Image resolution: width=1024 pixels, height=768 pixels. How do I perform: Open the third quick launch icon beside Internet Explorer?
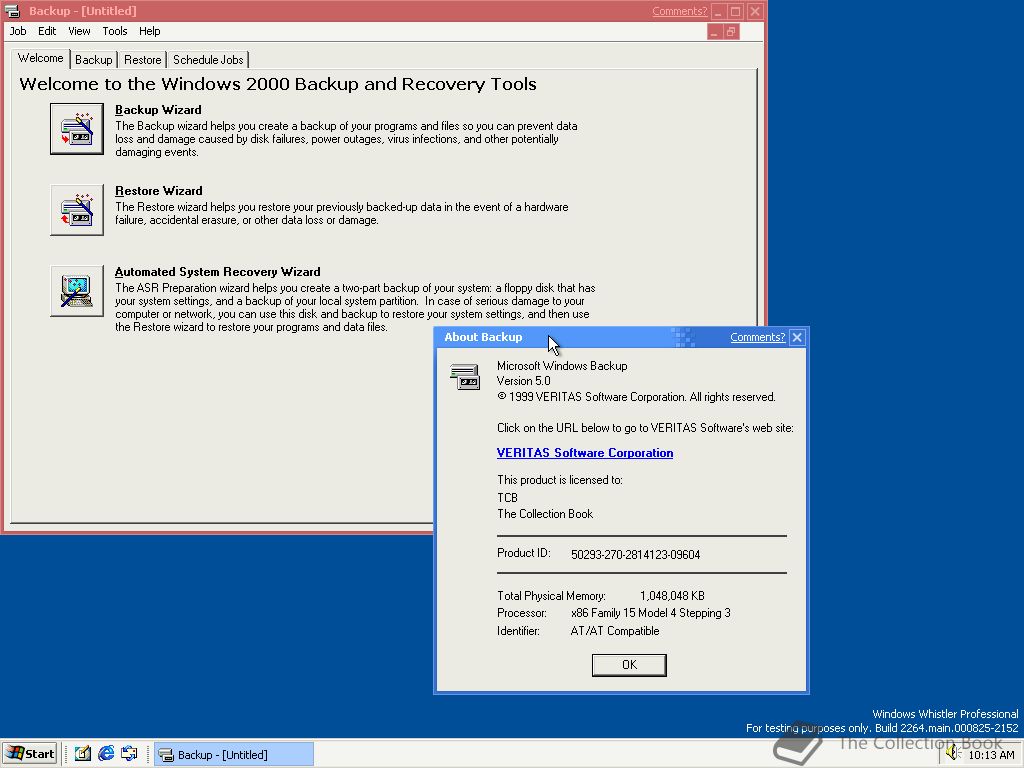pos(129,754)
